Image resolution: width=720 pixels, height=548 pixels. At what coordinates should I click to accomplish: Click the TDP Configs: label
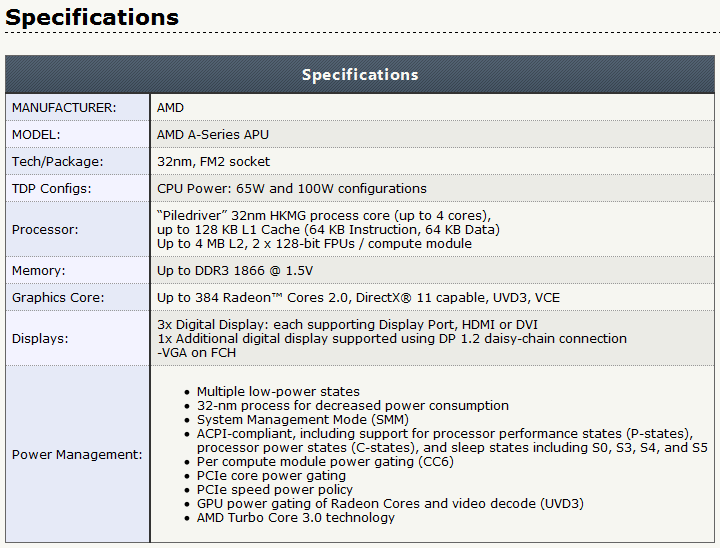(51, 189)
